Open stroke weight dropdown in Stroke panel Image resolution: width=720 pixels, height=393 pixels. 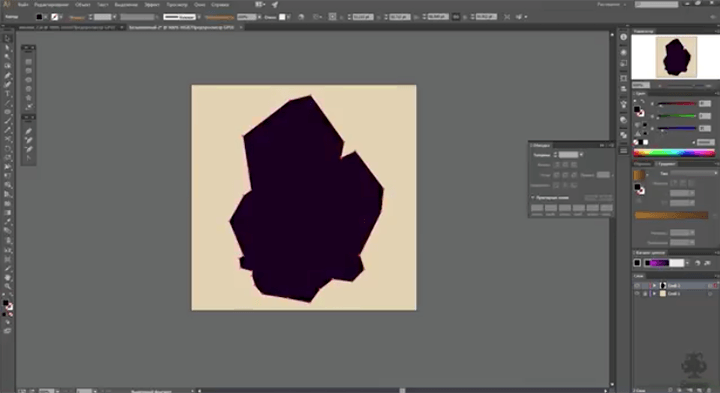[x=581, y=155]
